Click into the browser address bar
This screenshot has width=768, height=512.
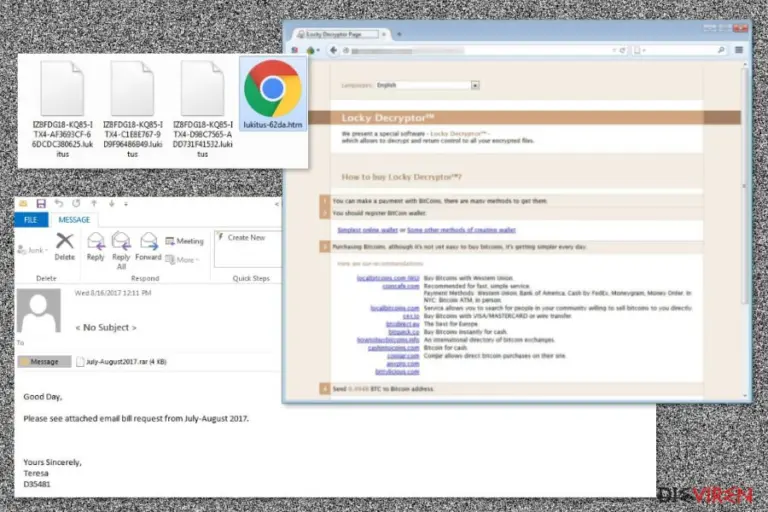(x=480, y=50)
